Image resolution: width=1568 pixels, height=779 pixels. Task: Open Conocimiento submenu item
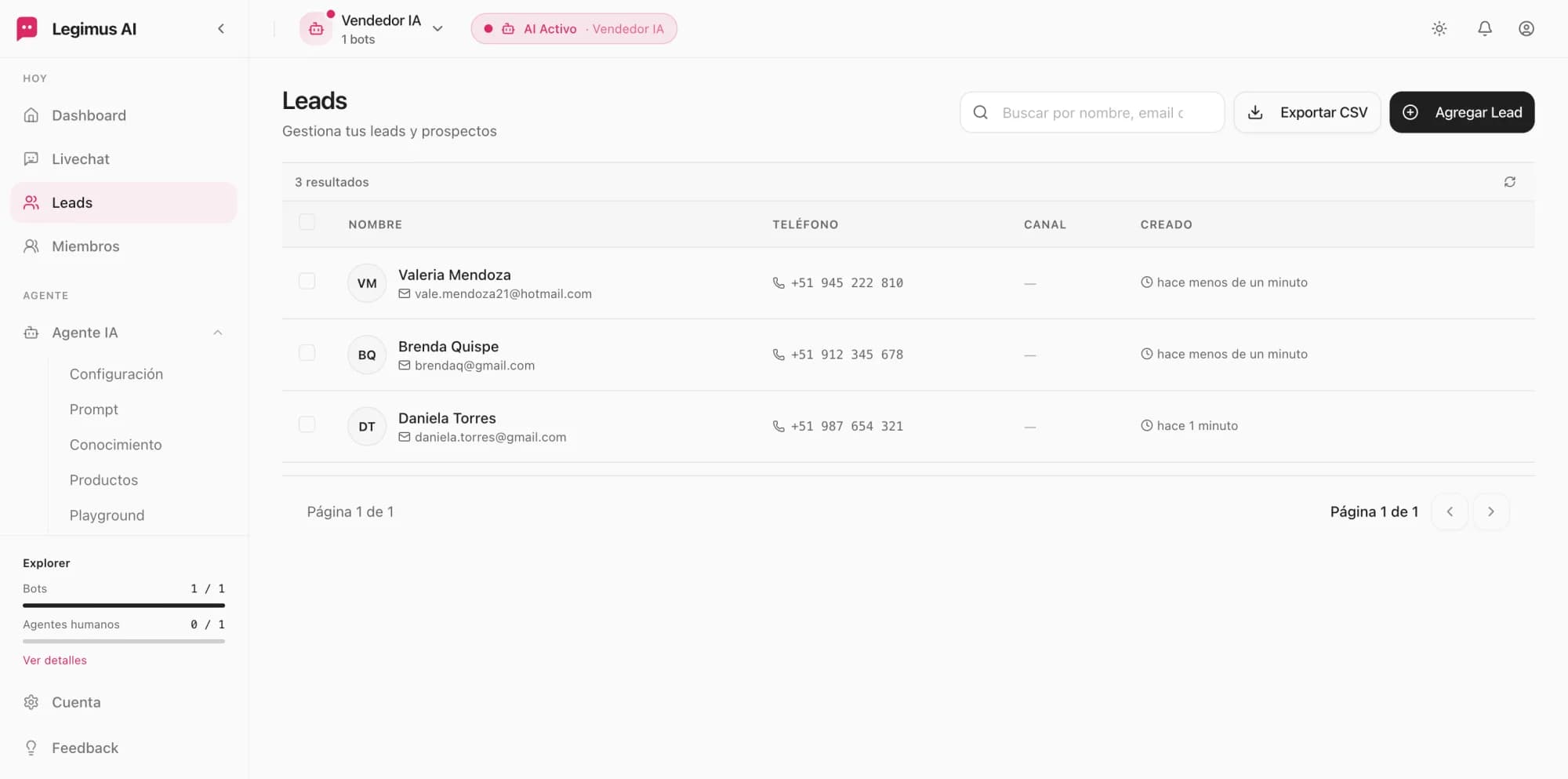pyautogui.click(x=115, y=445)
